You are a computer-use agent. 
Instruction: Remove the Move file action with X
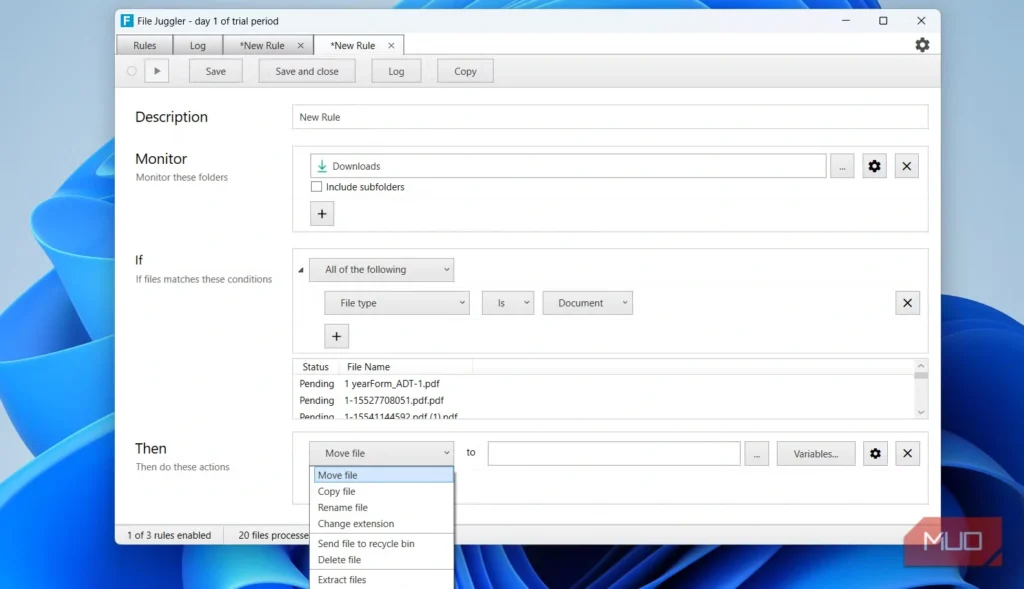pos(907,453)
